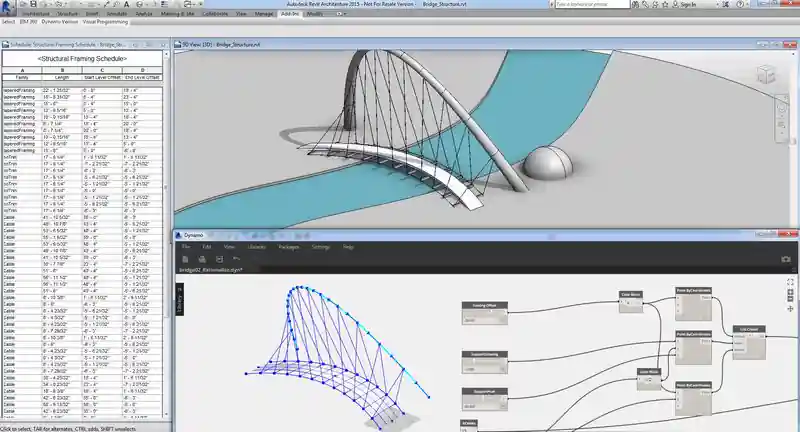This screenshot has height=432, width=800.
Task: Click the ViewCube in the 3D view
Action: coord(765,74)
